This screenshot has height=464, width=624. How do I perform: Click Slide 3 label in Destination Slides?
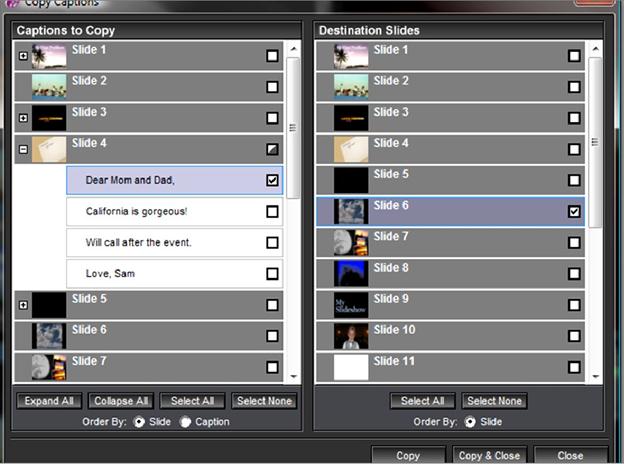[391, 112]
